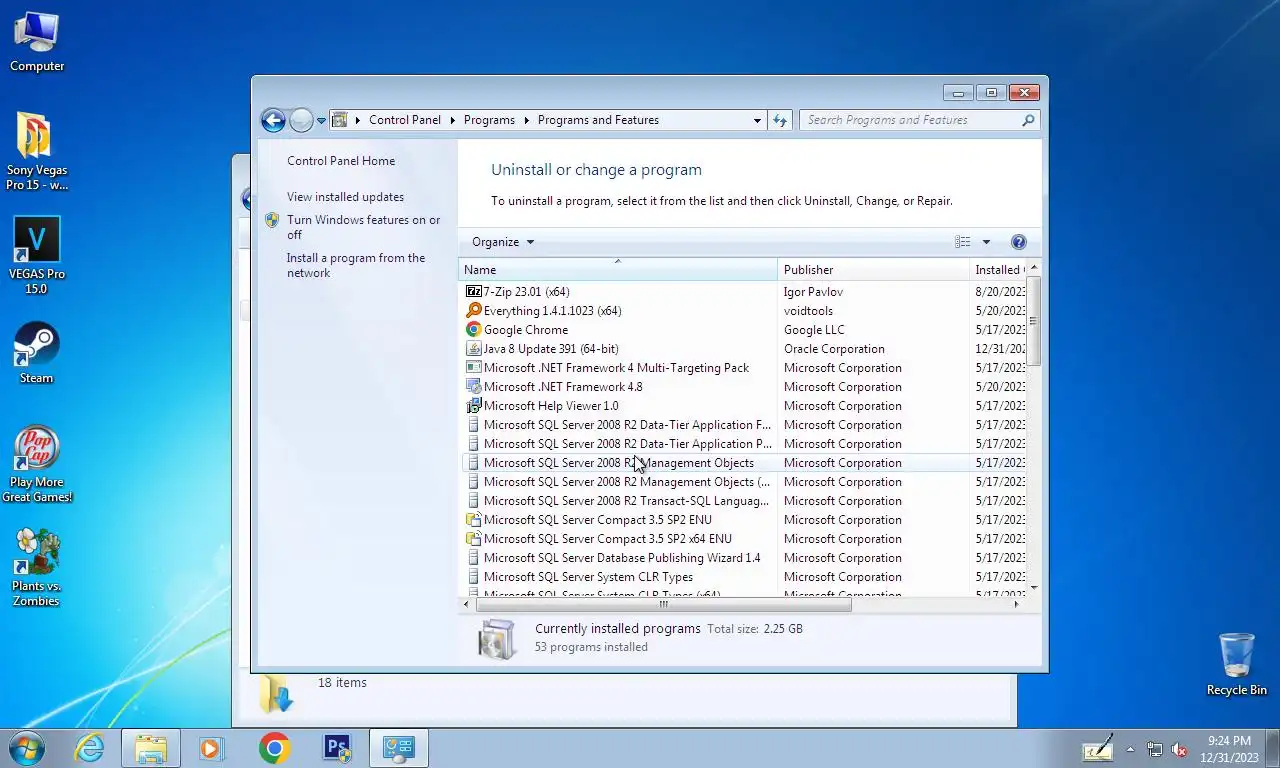Click the Help question mark icon
The width and height of the screenshot is (1280, 768).
click(x=1018, y=242)
